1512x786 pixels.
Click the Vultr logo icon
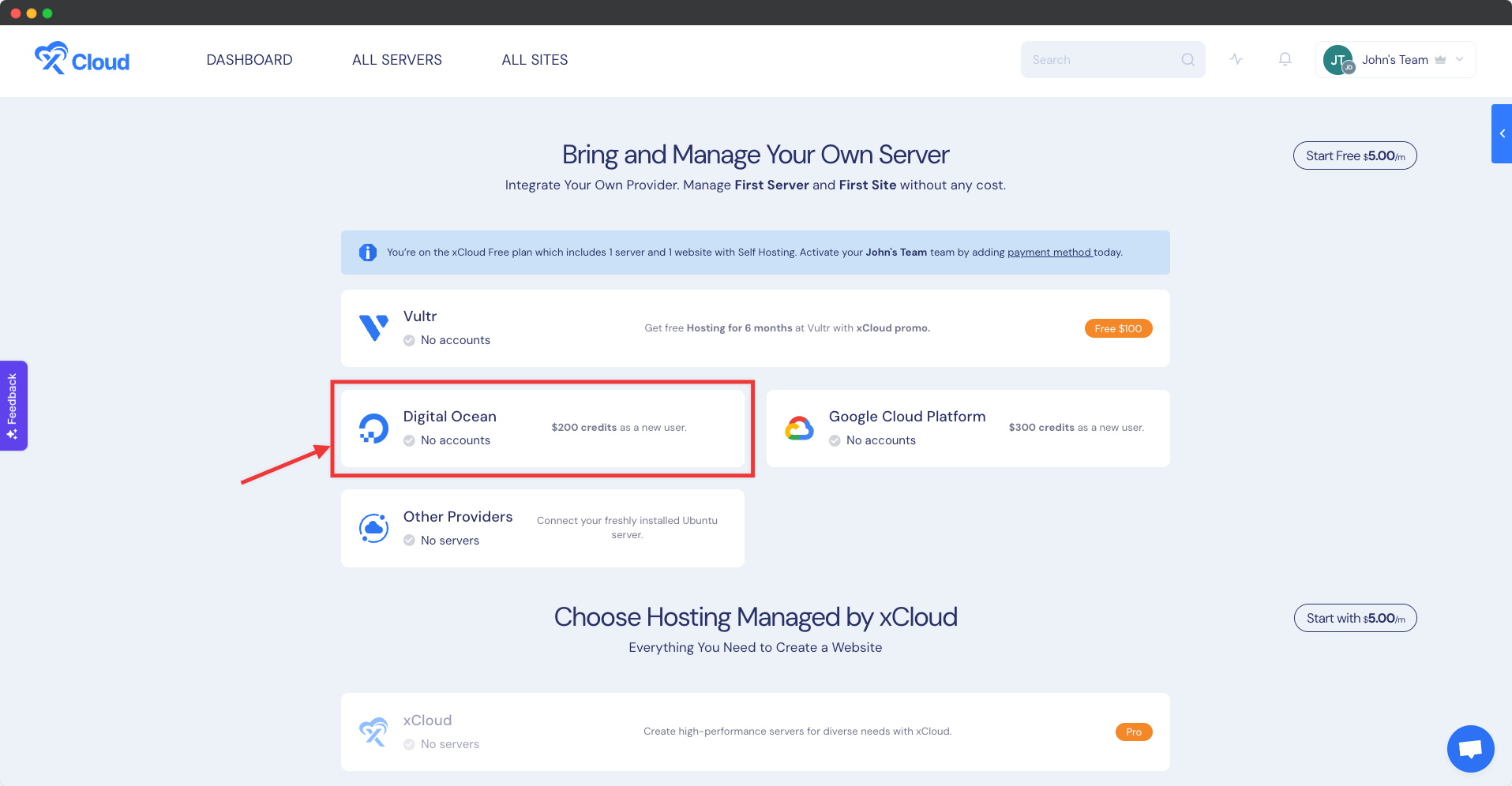coord(373,327)
